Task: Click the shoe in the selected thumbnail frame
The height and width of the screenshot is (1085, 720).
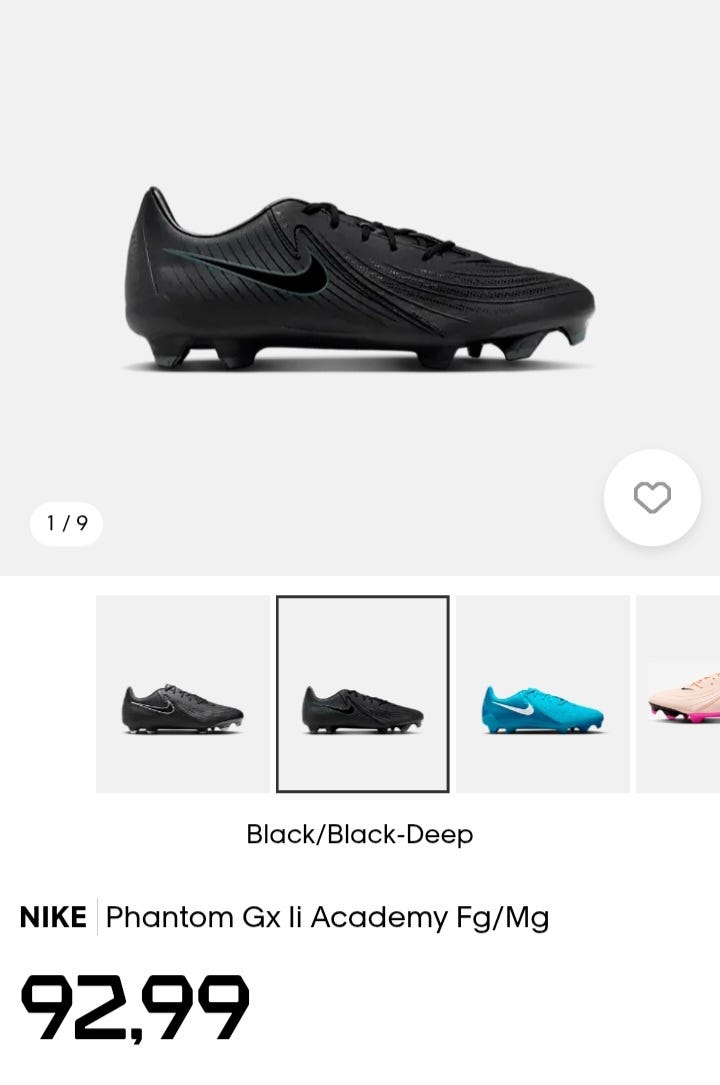Action: 362,709
